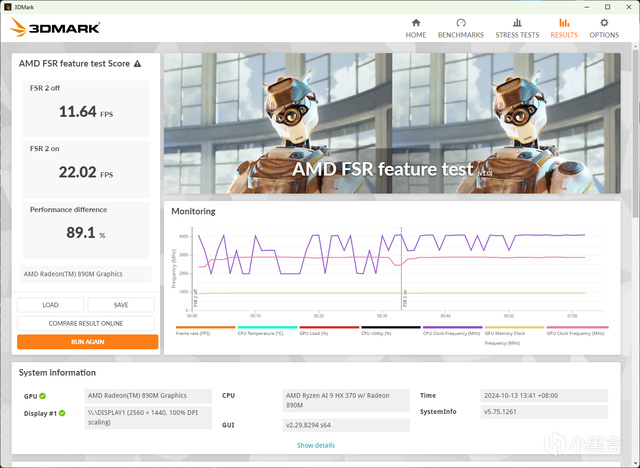Toggle the Frame rate (FPS) legend swatch
The width and height of the screenshot is (640, 468).
coord(205,327)
